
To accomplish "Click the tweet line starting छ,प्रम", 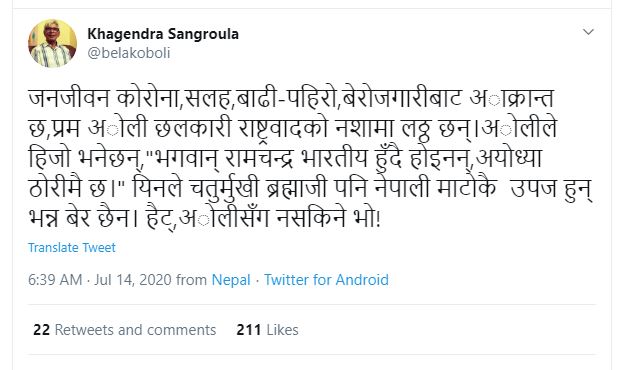I will click(x=293, y=128).
